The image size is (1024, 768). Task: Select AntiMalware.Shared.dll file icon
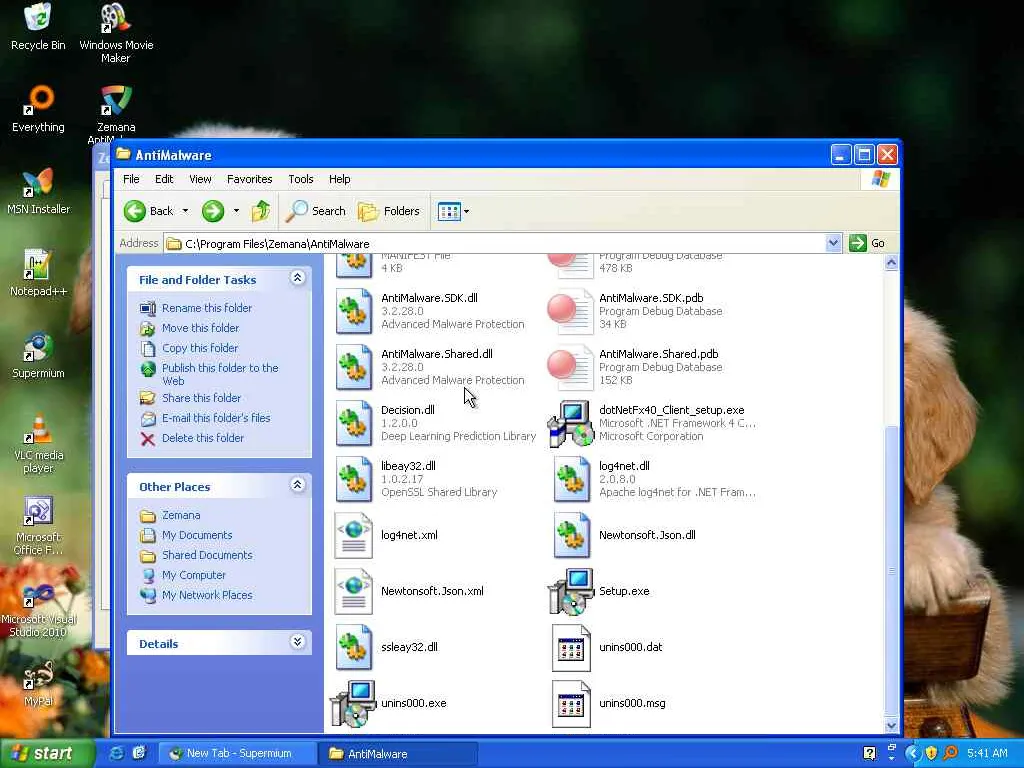354,367
